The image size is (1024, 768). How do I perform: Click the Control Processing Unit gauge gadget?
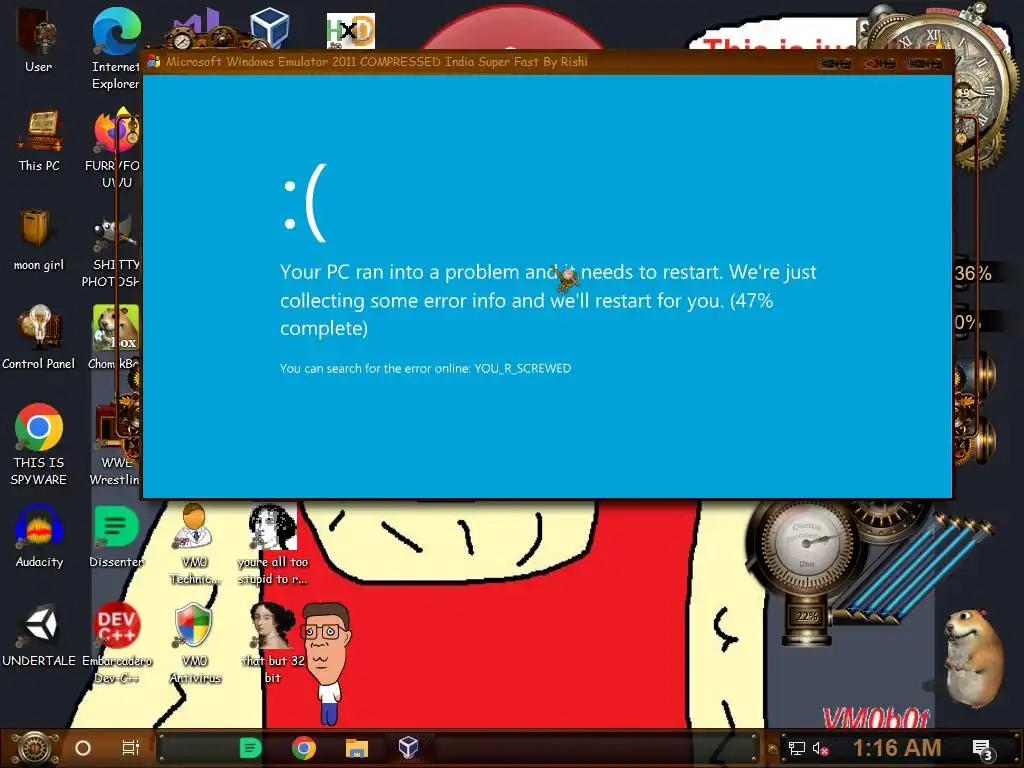808,545
